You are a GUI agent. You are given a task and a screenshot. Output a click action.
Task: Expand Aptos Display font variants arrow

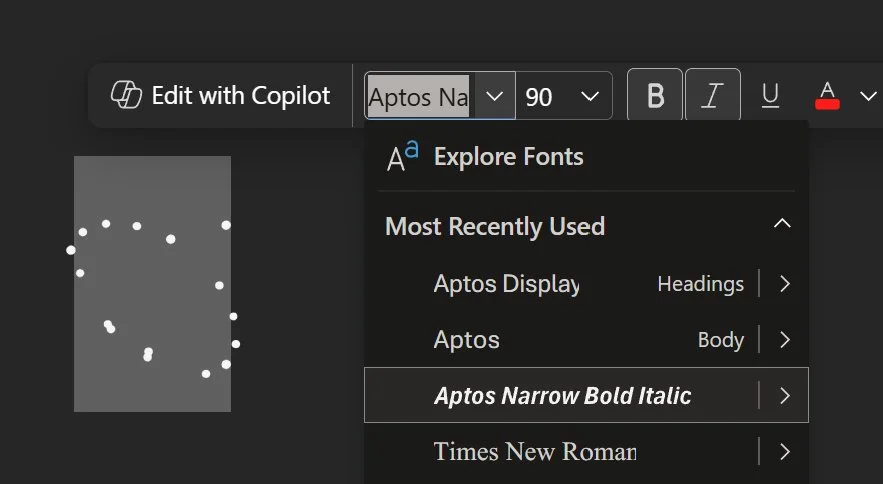point(785,283)
